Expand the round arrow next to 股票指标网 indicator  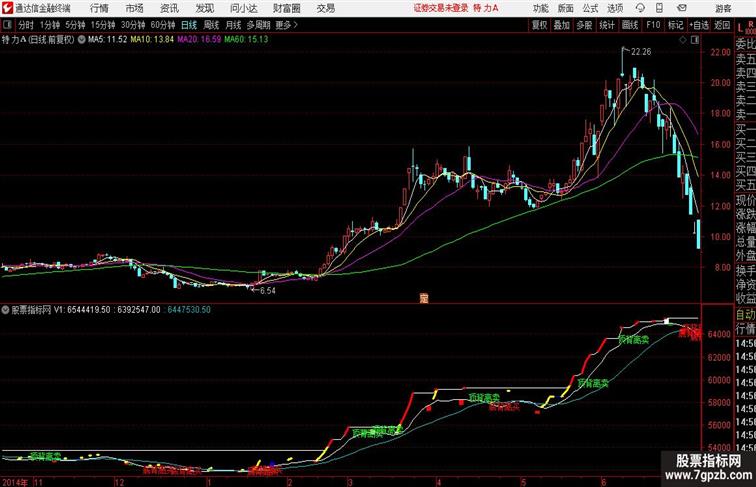(x=5, y=310)
